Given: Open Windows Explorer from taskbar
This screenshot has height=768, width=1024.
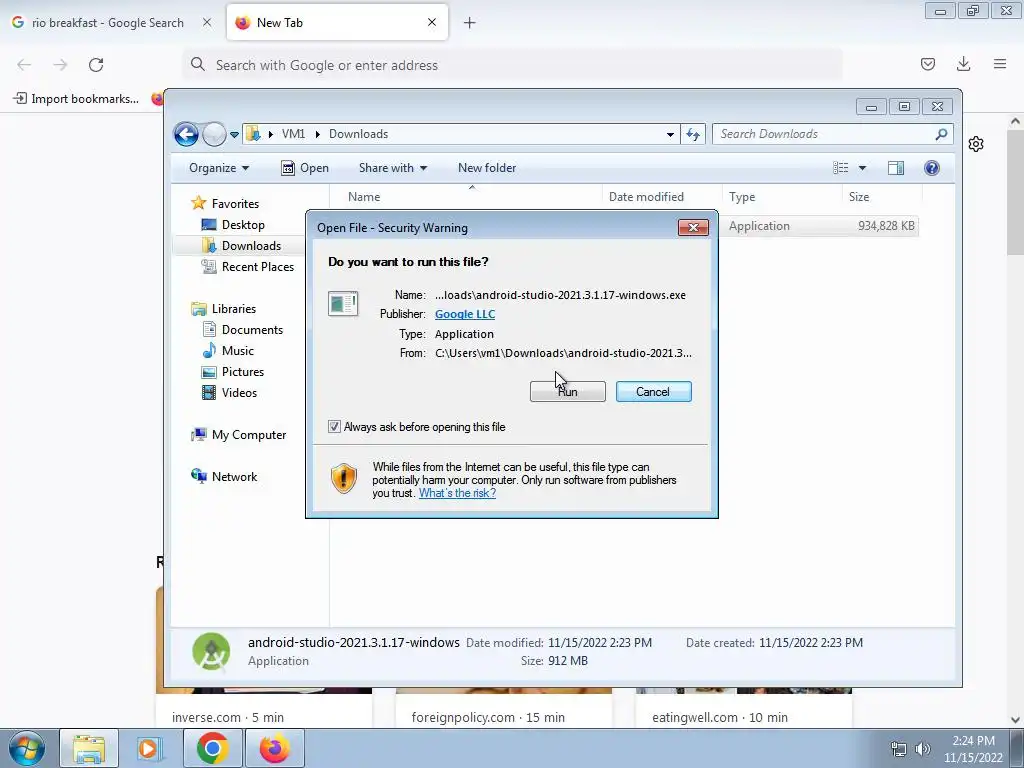Looking at the screenshot, I should 89,748.
